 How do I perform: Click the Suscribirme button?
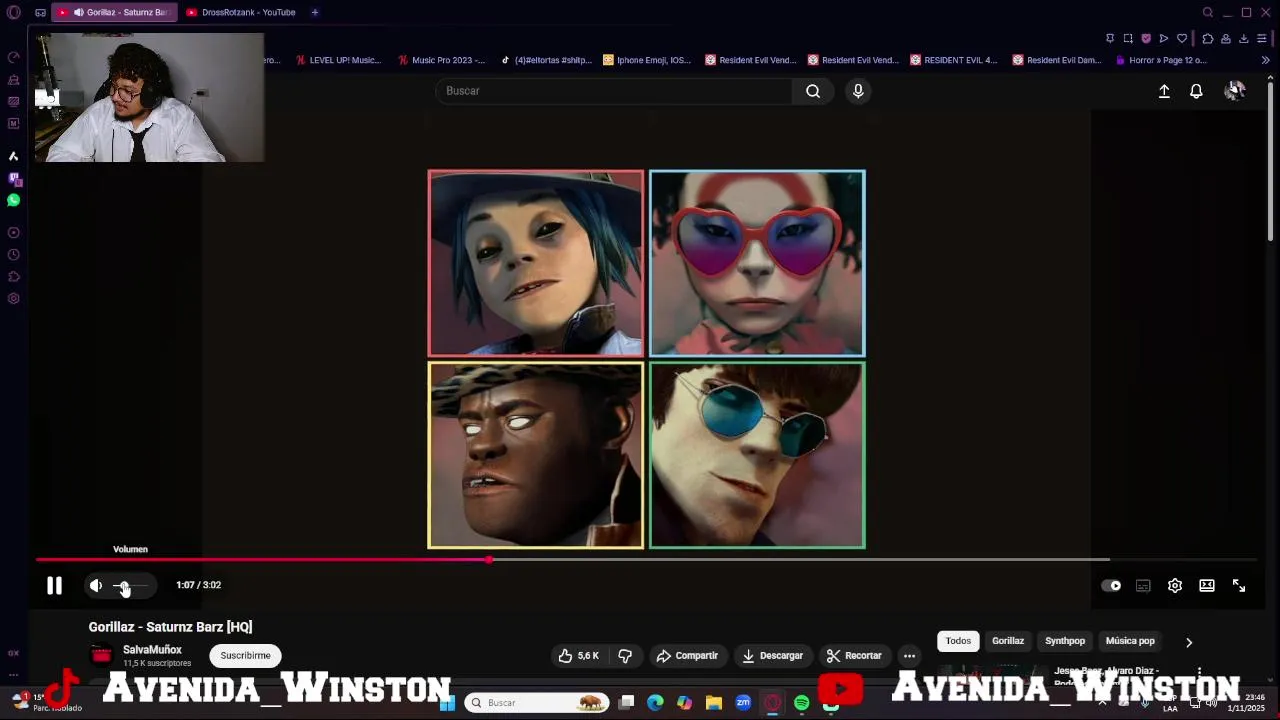(245, 656)
